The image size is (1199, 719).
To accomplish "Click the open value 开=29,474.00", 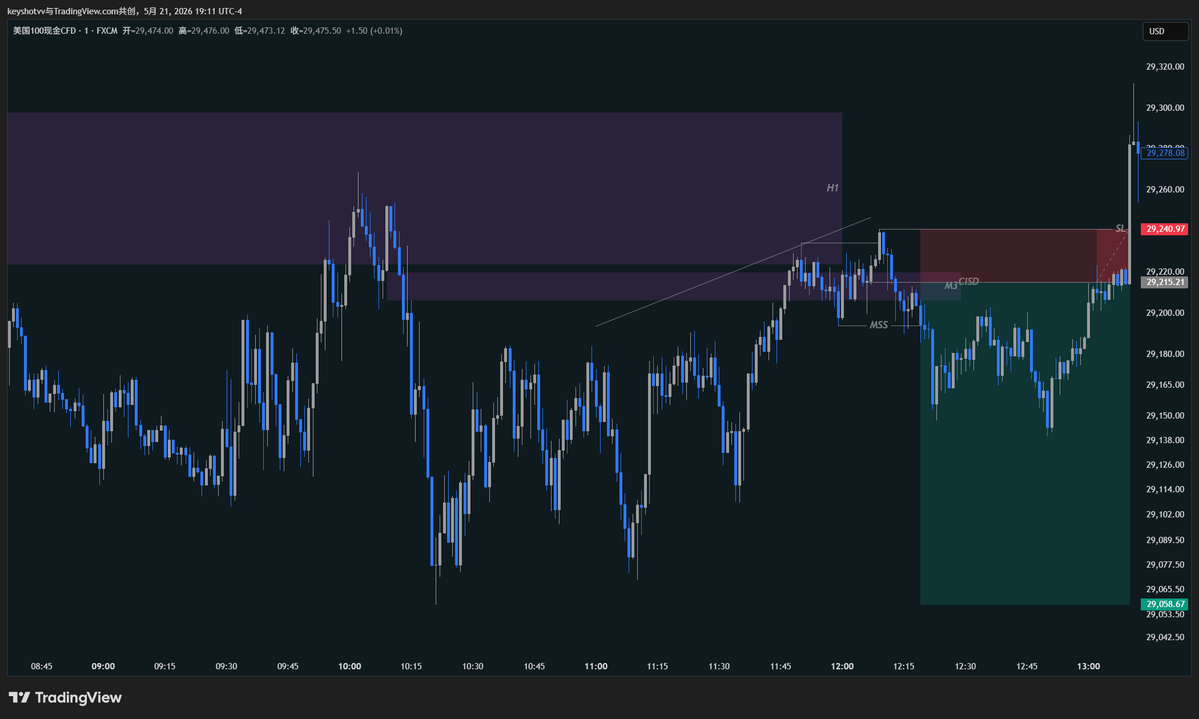I will (x=148, y=31).
